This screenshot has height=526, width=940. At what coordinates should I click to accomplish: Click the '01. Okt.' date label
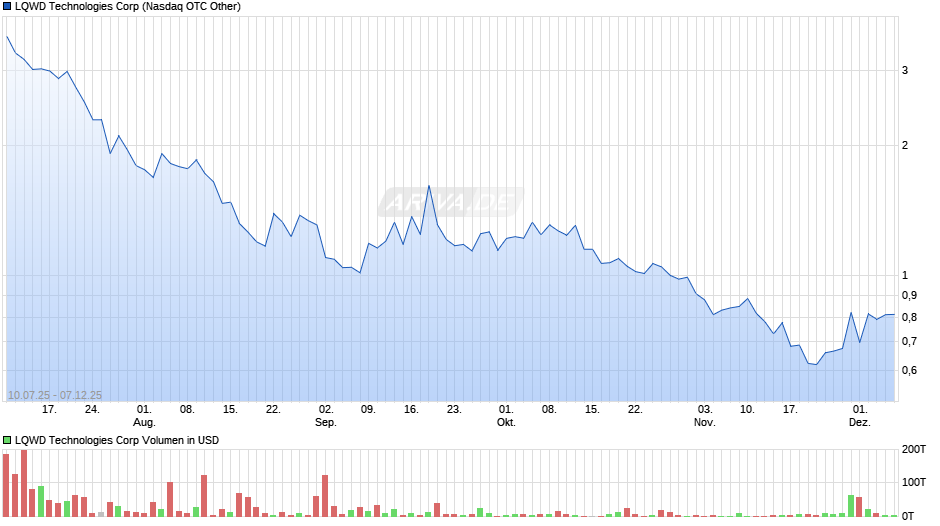[x=506, y=416]
